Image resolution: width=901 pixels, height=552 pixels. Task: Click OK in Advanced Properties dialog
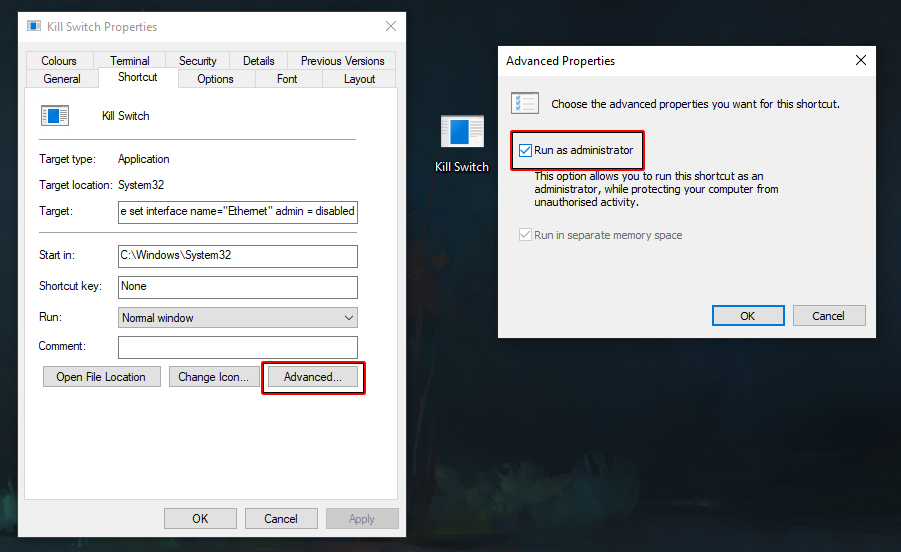click(748, 316)
